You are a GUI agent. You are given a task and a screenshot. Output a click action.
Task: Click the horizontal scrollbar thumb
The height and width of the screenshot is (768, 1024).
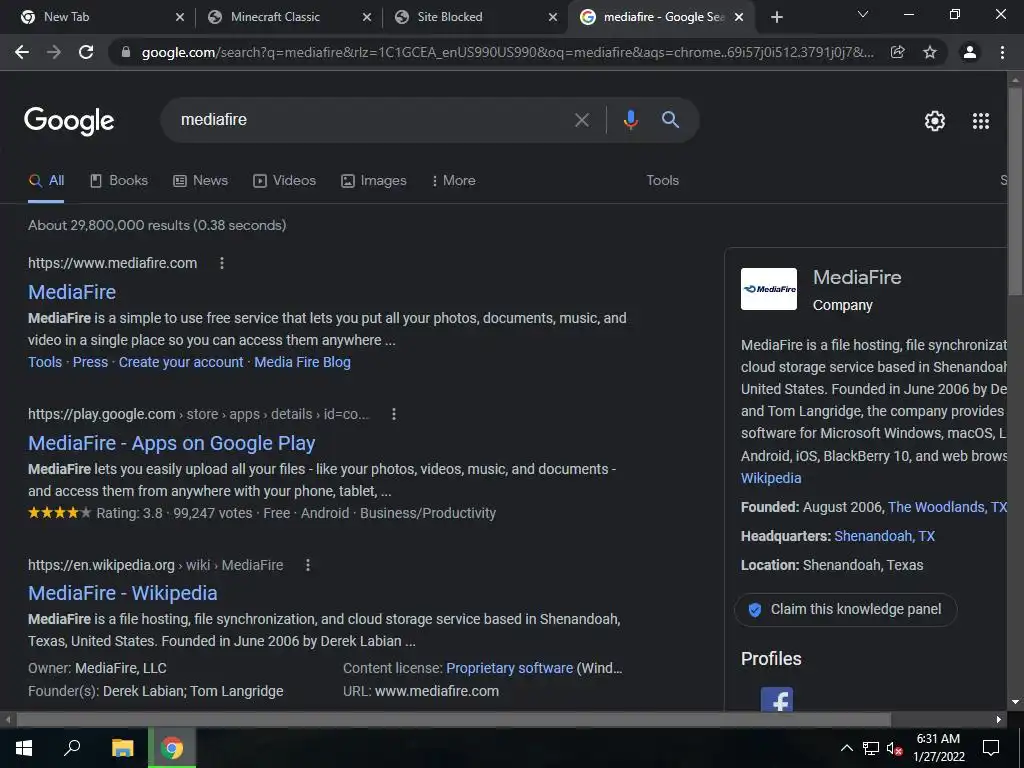[x=453, y=720]
